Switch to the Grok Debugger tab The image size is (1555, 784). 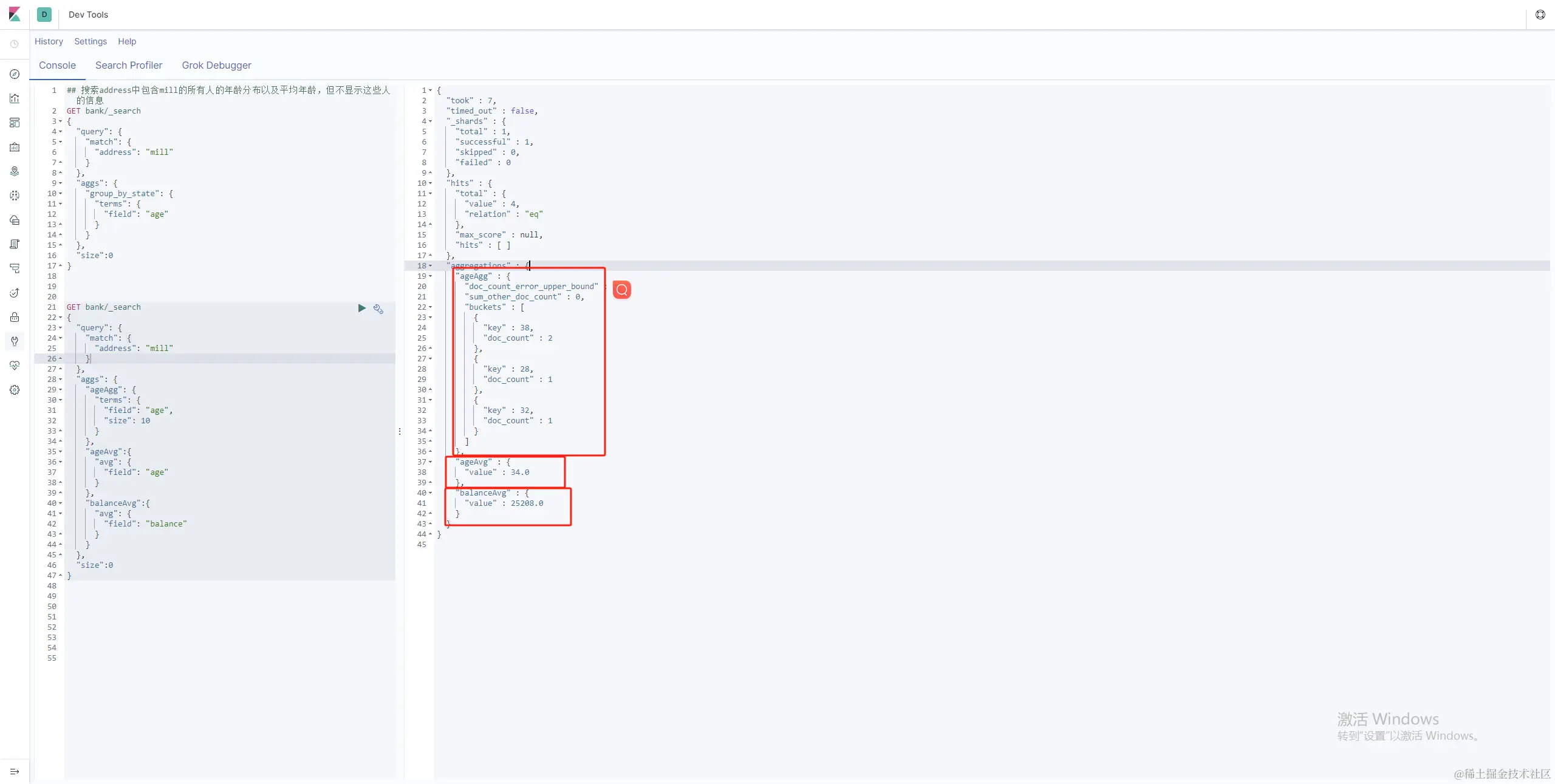click(x=216, y=65)
